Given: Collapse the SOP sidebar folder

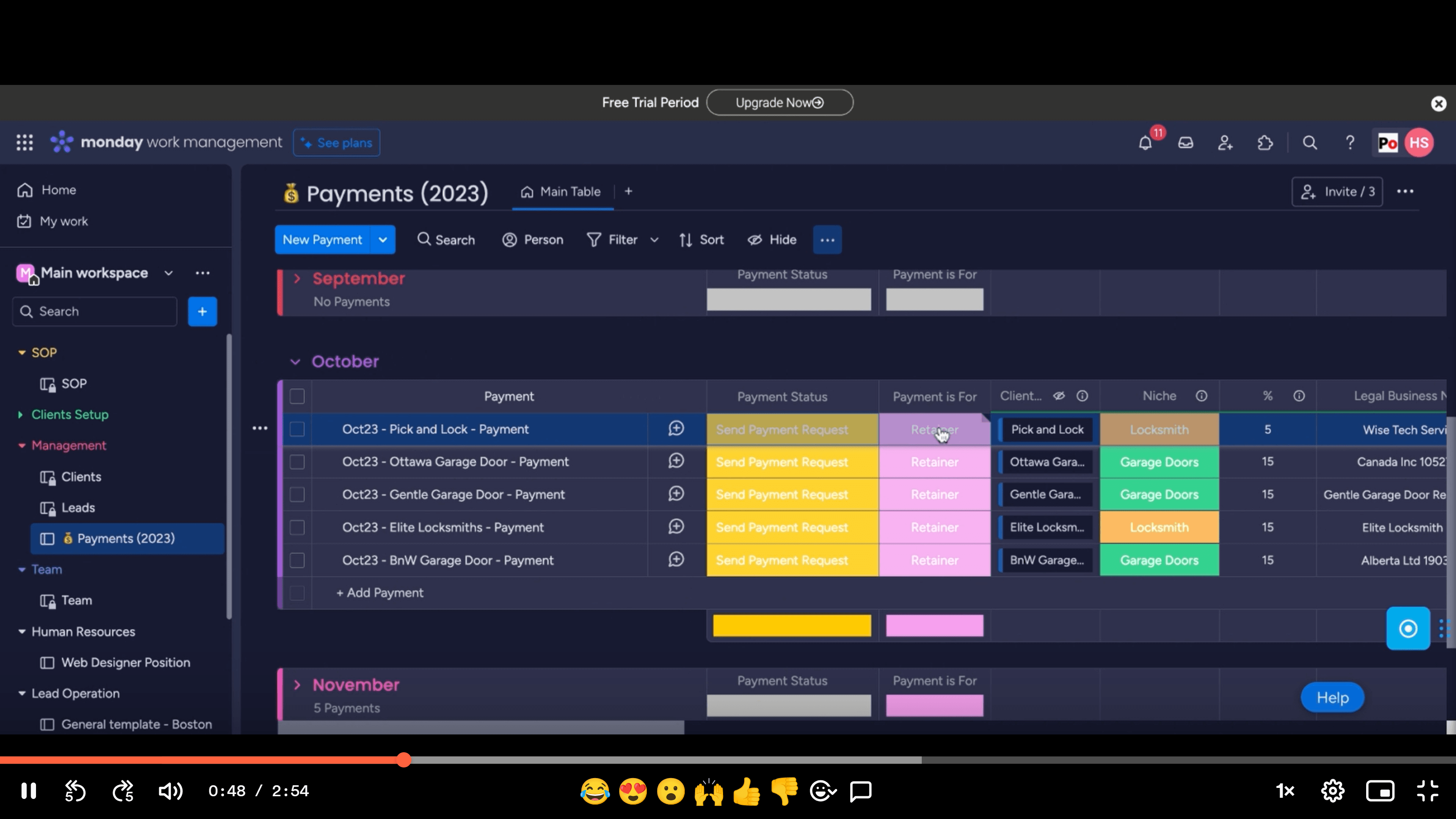Looking at the screenshot, I should [22, 352].
